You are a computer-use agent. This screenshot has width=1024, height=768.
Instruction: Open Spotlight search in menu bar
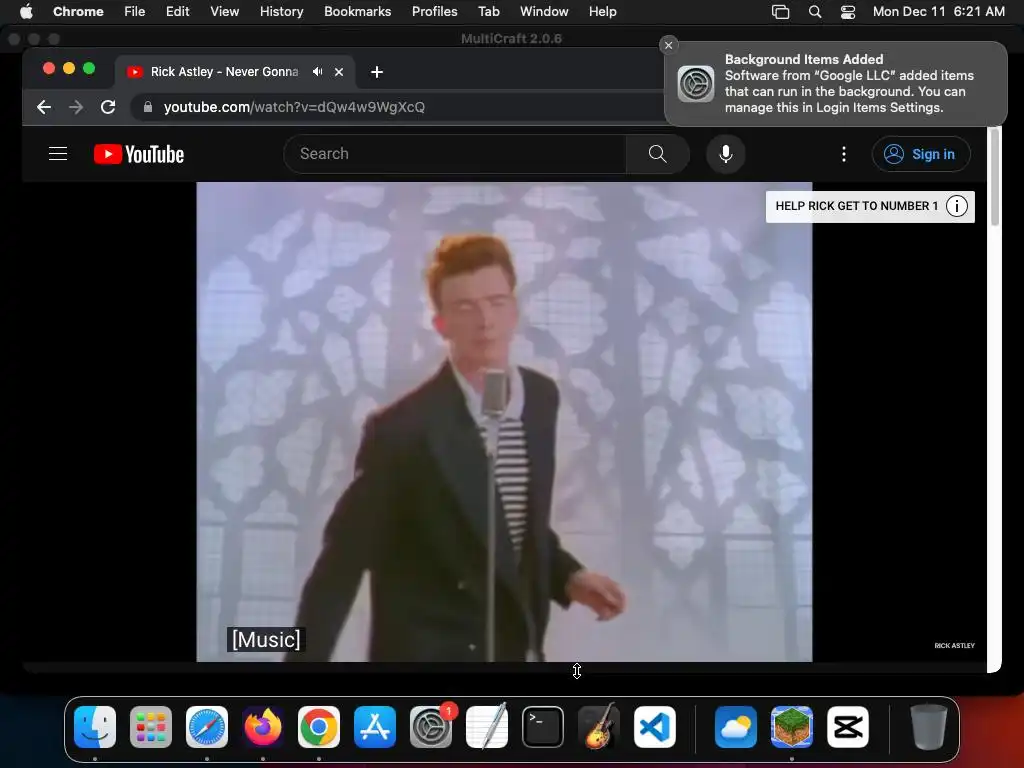(x=814, y=12)
